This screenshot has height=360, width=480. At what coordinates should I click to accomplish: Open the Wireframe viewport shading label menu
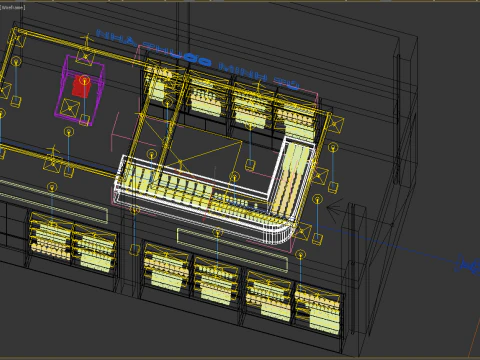click(x=13, y=7)
